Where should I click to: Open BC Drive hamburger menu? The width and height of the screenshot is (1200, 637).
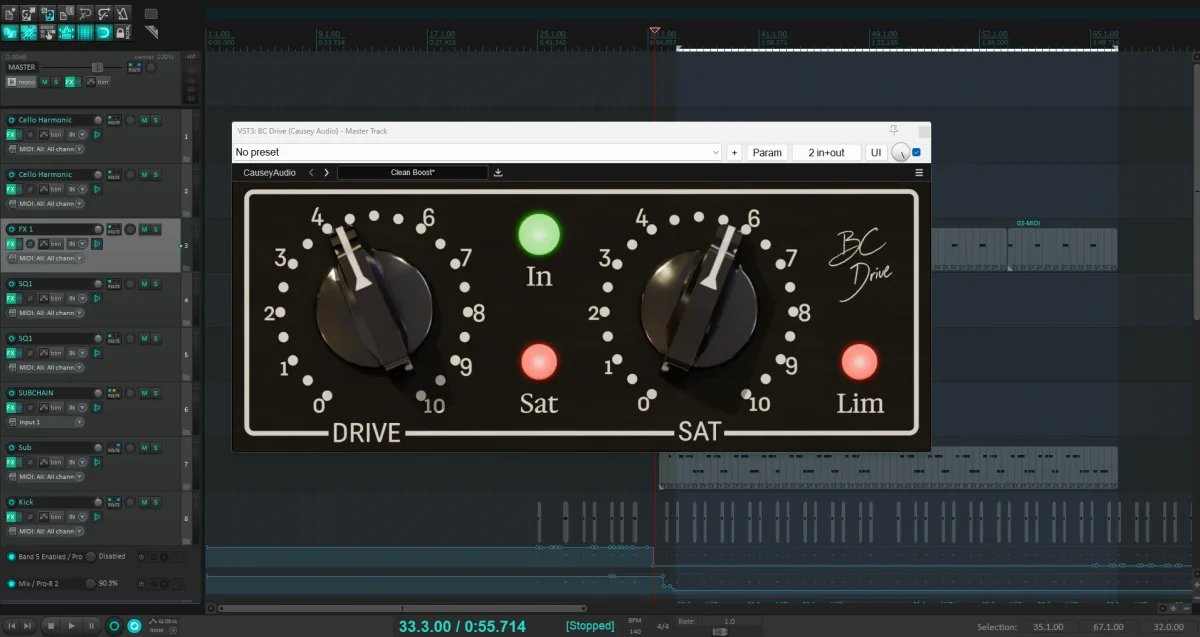[x=919, y=172]
